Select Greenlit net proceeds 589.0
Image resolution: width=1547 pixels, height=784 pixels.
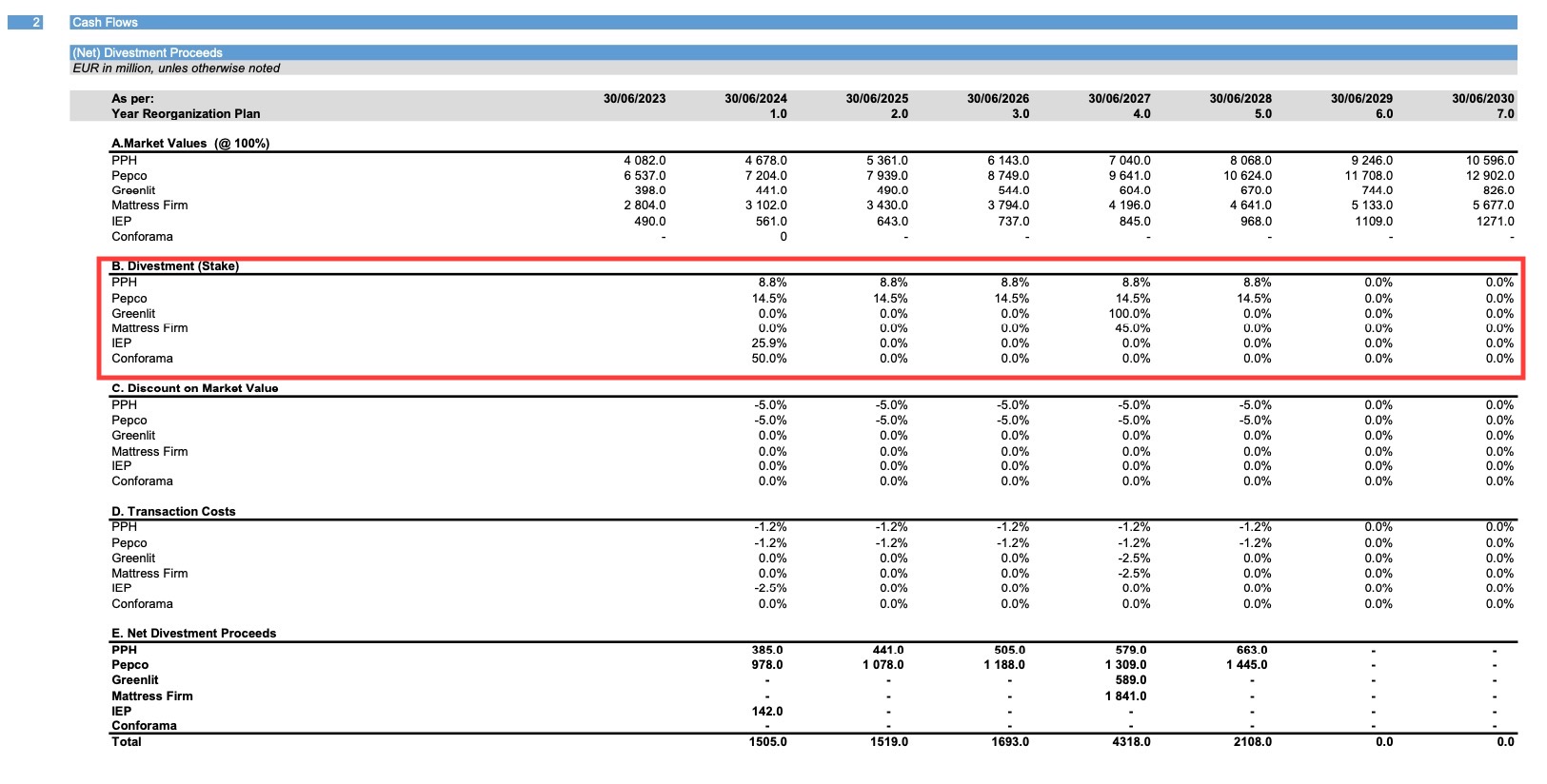(x=1131, y=680)
